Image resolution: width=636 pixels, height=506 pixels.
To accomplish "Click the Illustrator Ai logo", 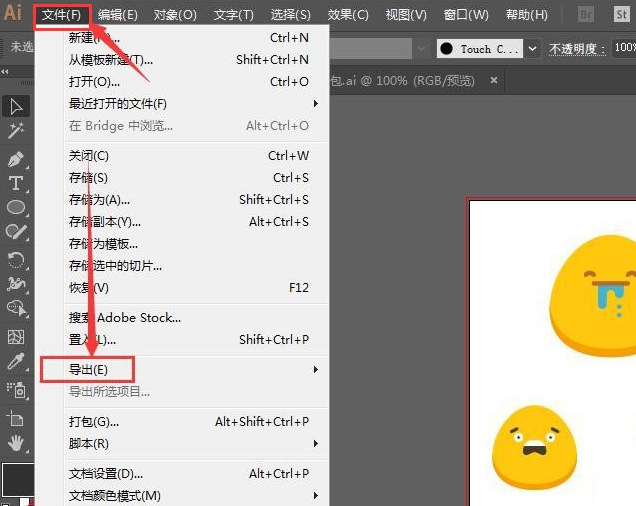I will (13, 13).
